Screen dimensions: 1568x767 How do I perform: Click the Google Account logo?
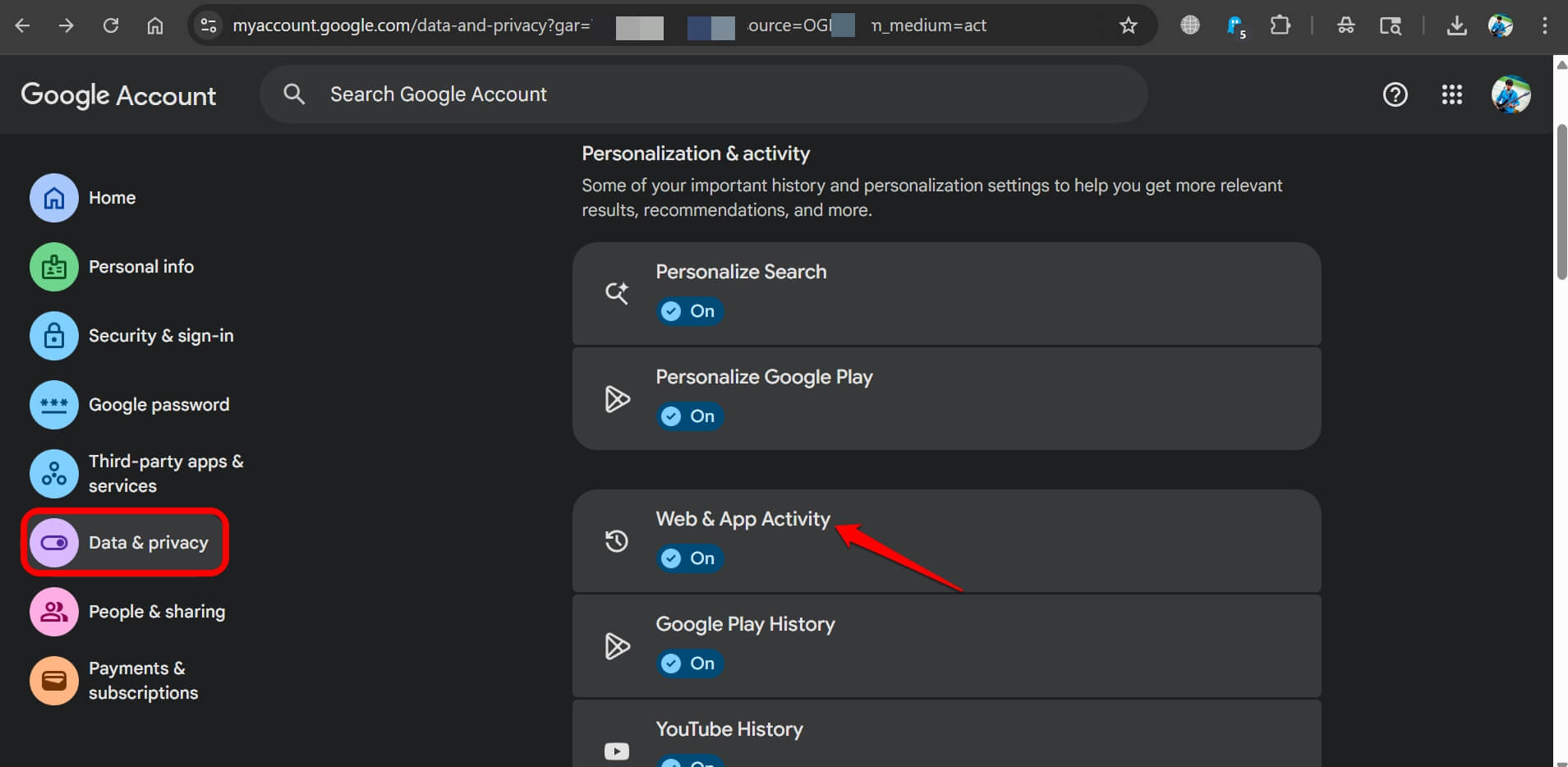118,95
